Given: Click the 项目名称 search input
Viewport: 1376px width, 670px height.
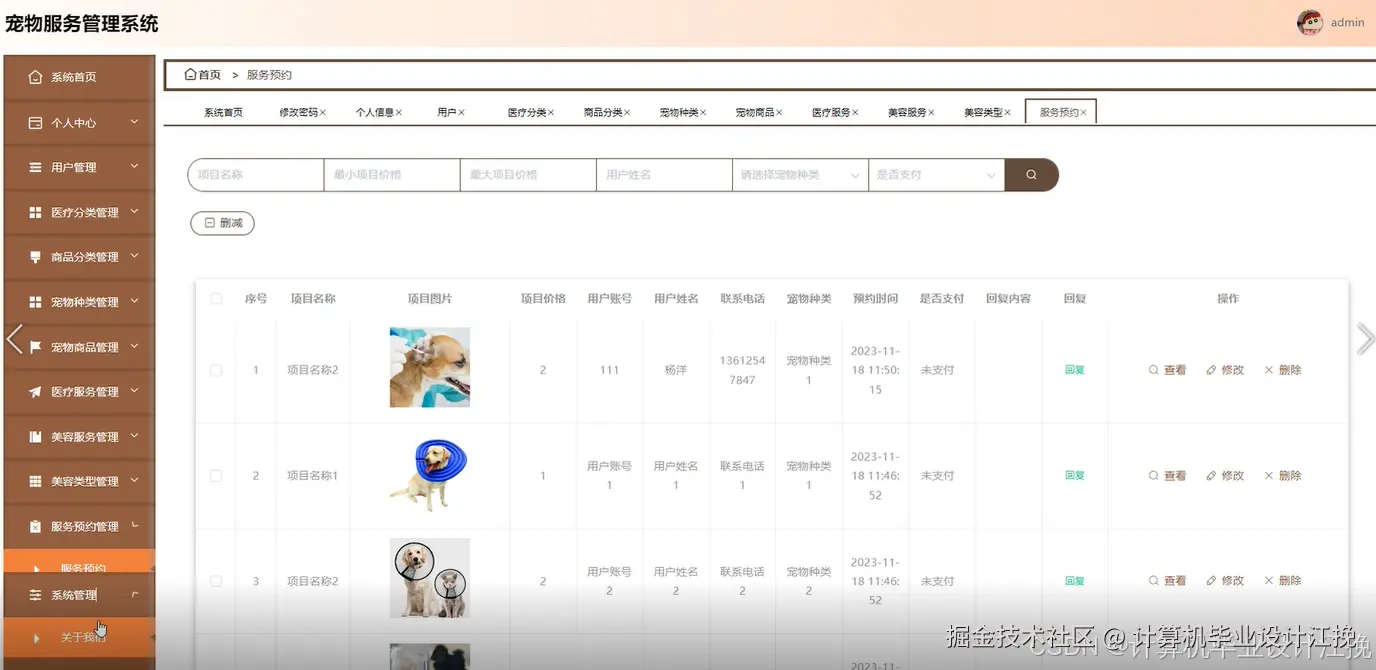Looking at the screenshot, I should [256, 175].
